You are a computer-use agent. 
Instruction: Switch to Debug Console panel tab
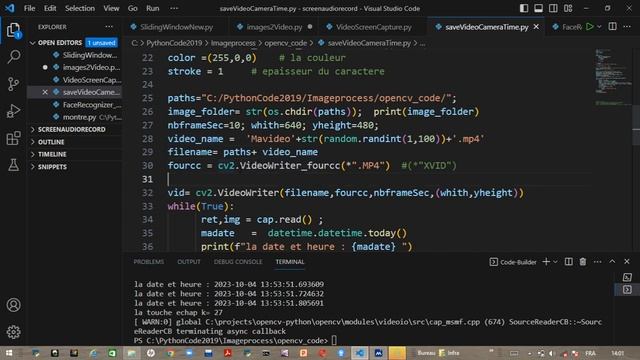click(238, 262)
